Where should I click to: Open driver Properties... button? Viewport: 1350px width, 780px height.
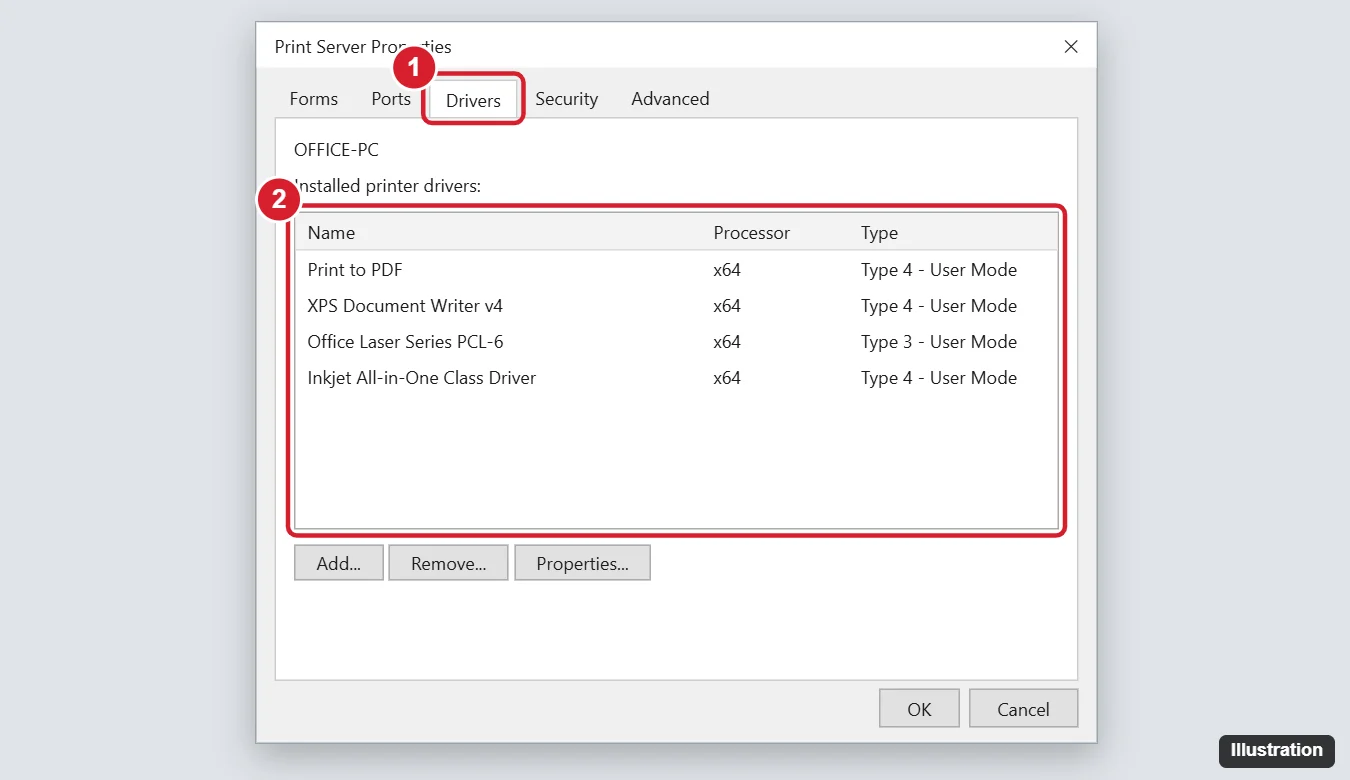pyautogui.click(x=582, y=563)
